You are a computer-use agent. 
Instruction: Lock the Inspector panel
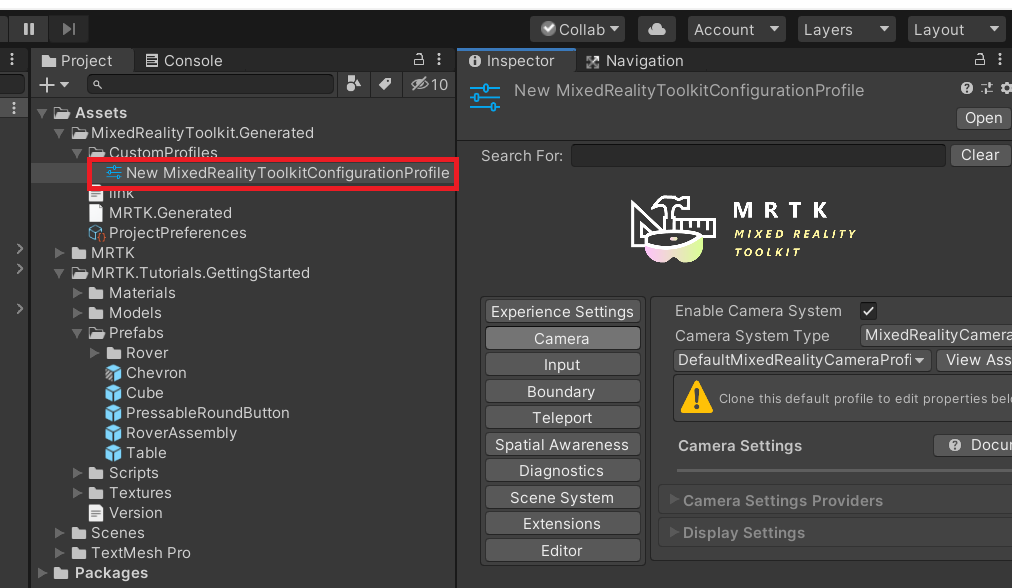pos(980,59)
